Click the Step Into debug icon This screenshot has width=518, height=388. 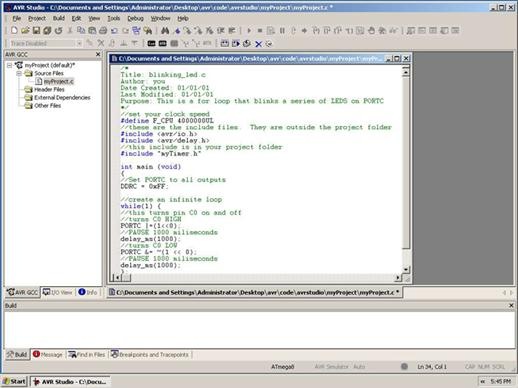click(316, 30)
